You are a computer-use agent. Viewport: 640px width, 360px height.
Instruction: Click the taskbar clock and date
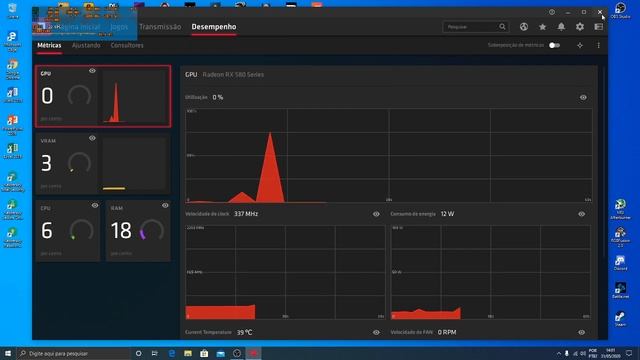click(x=611, y=353)
